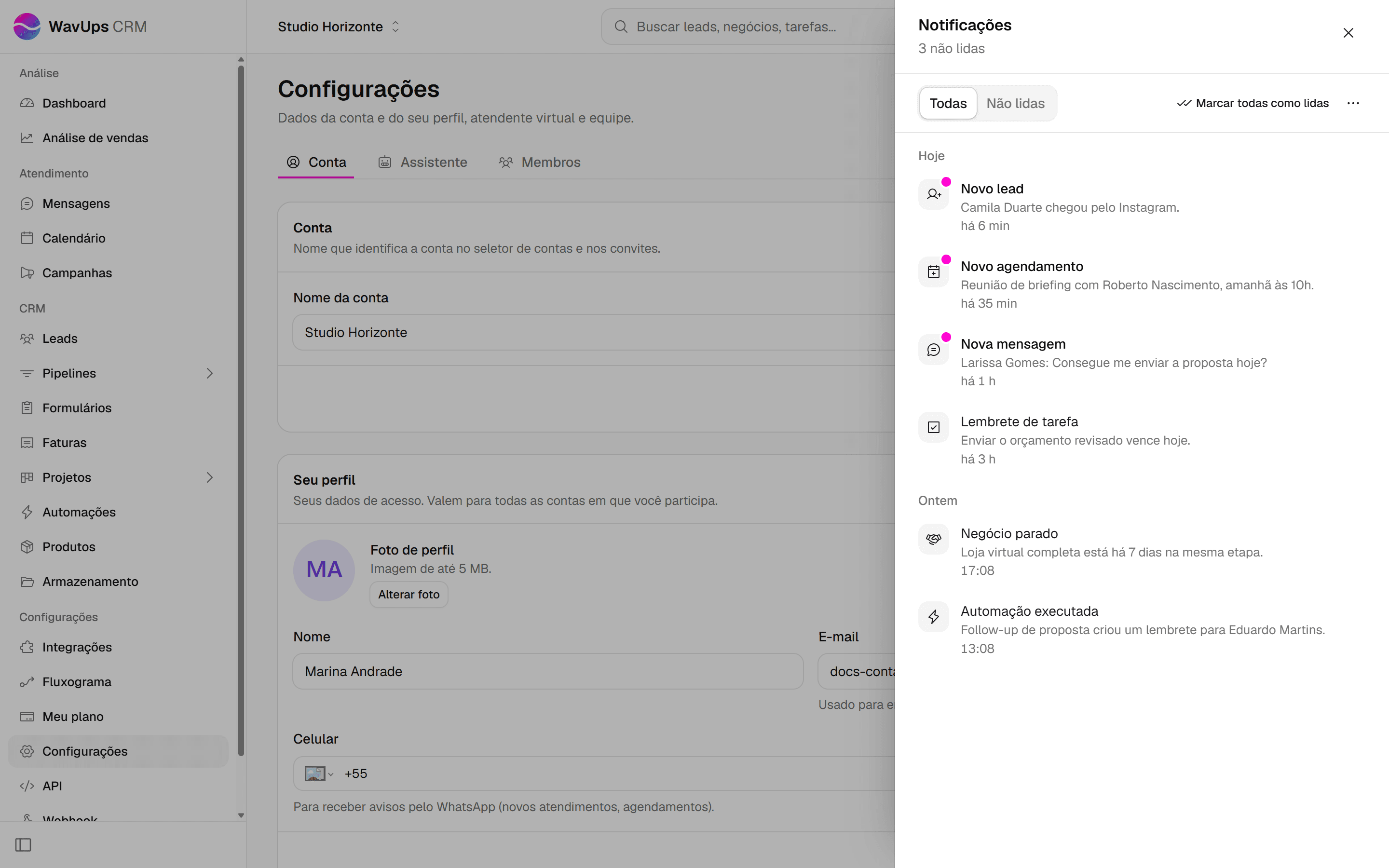Open the Camila Duarte Instagram notification
Viewport: 1389px width, 868px height.
pyautogui.click(x=1142, y=207)
